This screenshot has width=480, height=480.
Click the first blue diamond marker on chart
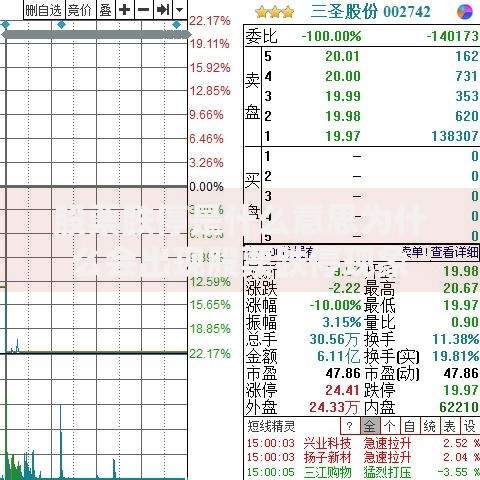pyautogui.click(x=5, y=25)
